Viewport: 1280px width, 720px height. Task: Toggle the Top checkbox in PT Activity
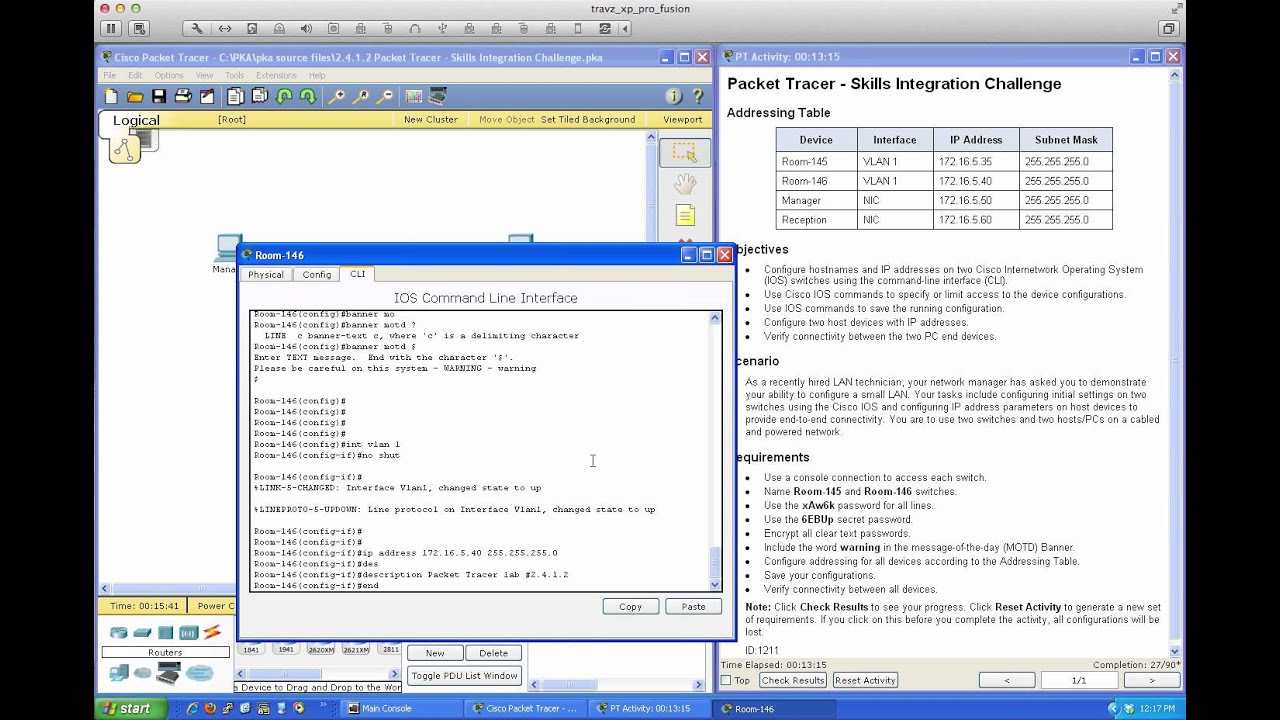coord(727,681)
